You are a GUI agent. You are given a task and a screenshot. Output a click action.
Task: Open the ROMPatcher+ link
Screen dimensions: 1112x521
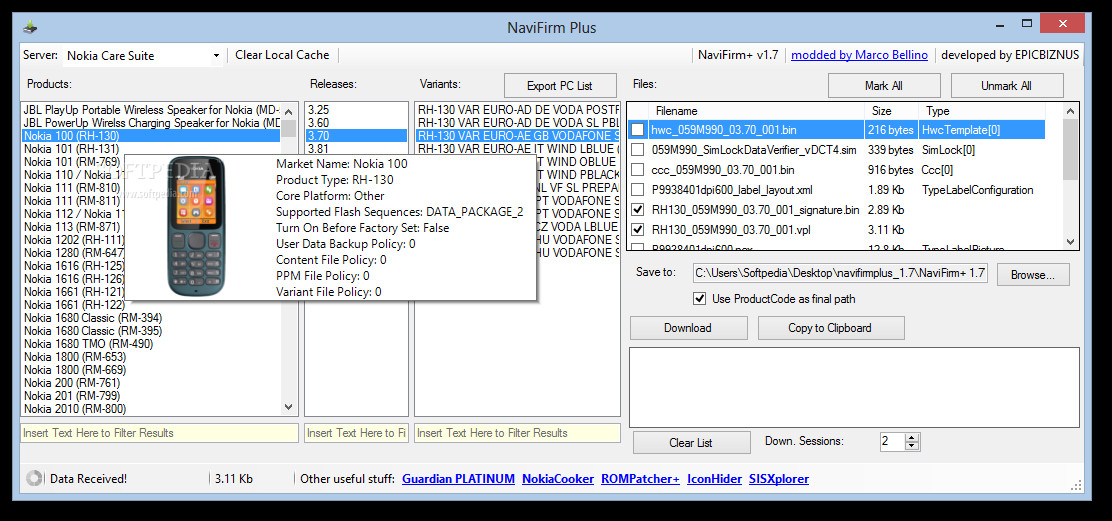(640, 478)
